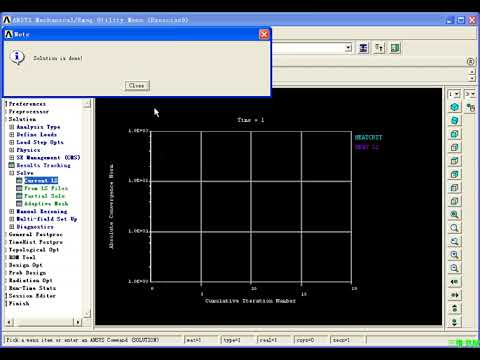Click the eighth view cube icon (Bottom View)
This screenshot has width=480, height=360.
coord(454,201)
